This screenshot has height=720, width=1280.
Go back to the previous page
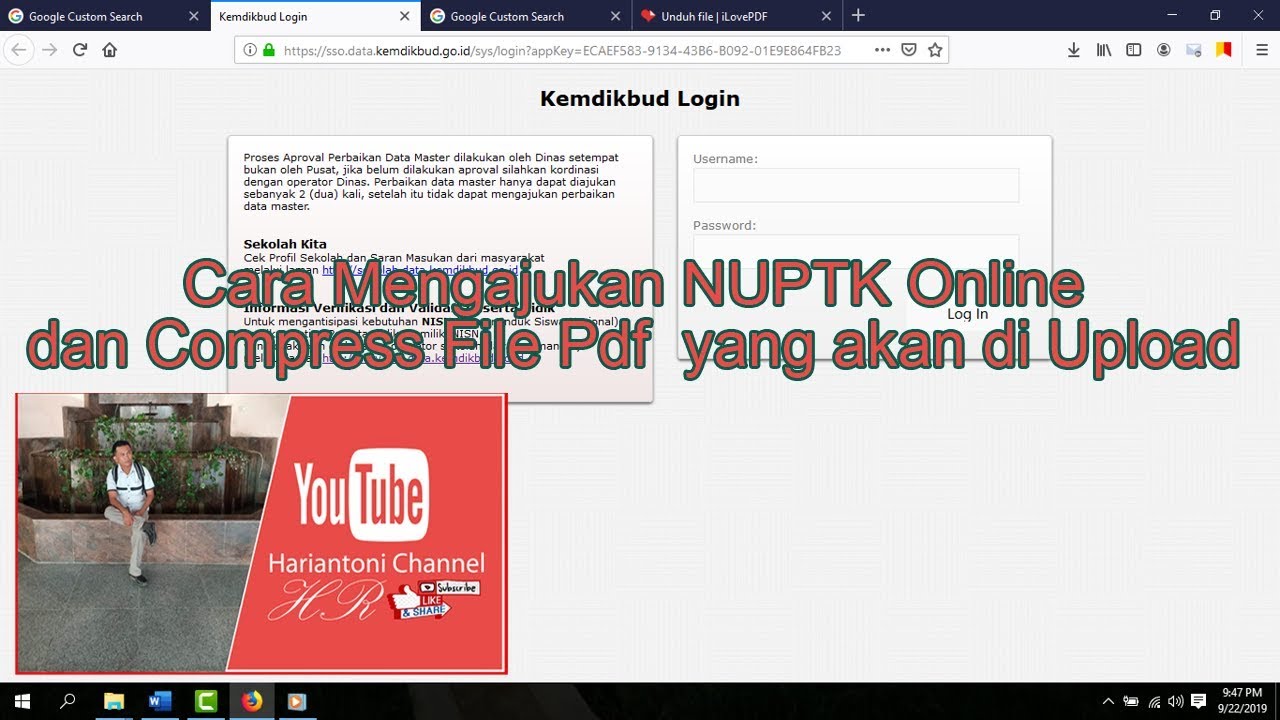coord(19,50)
